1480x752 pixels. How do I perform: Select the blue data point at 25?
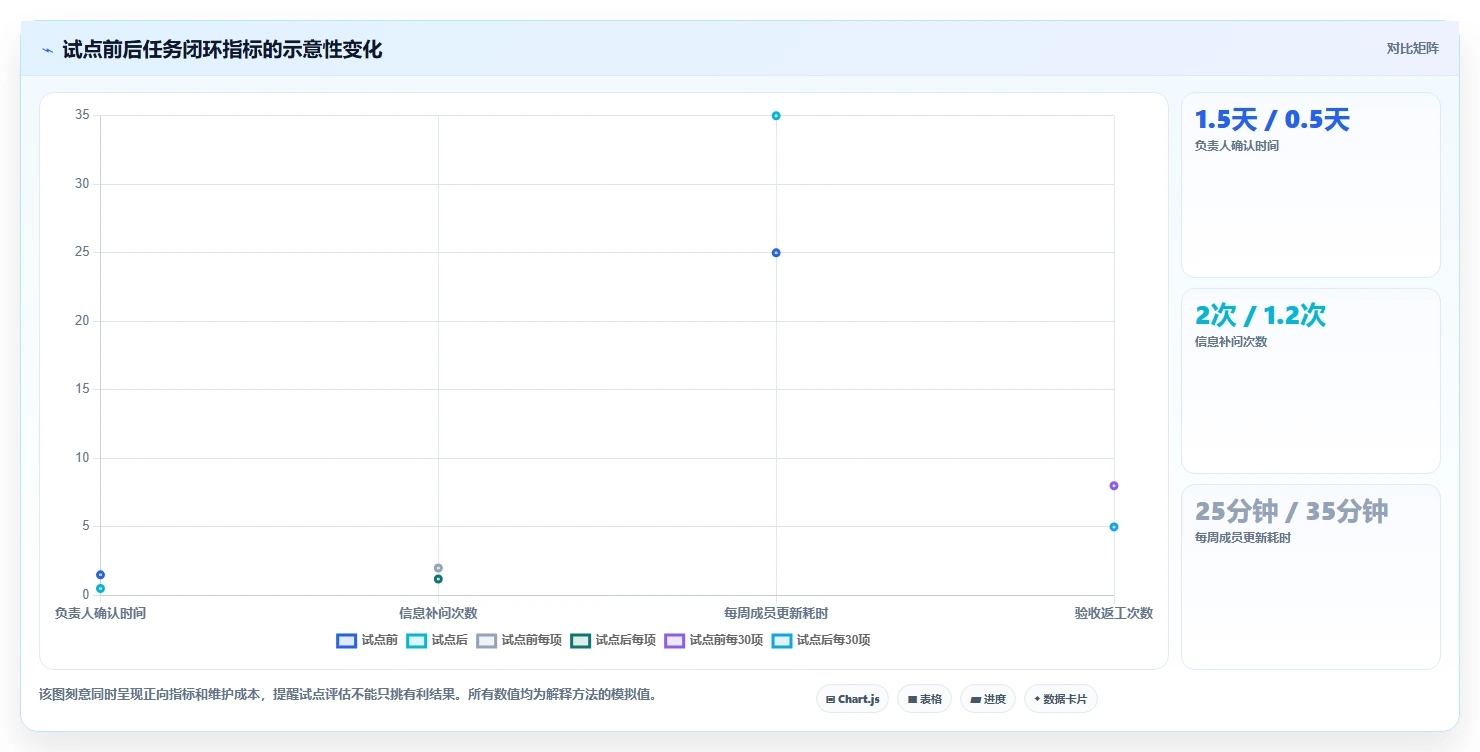click(x=776, y=253)
